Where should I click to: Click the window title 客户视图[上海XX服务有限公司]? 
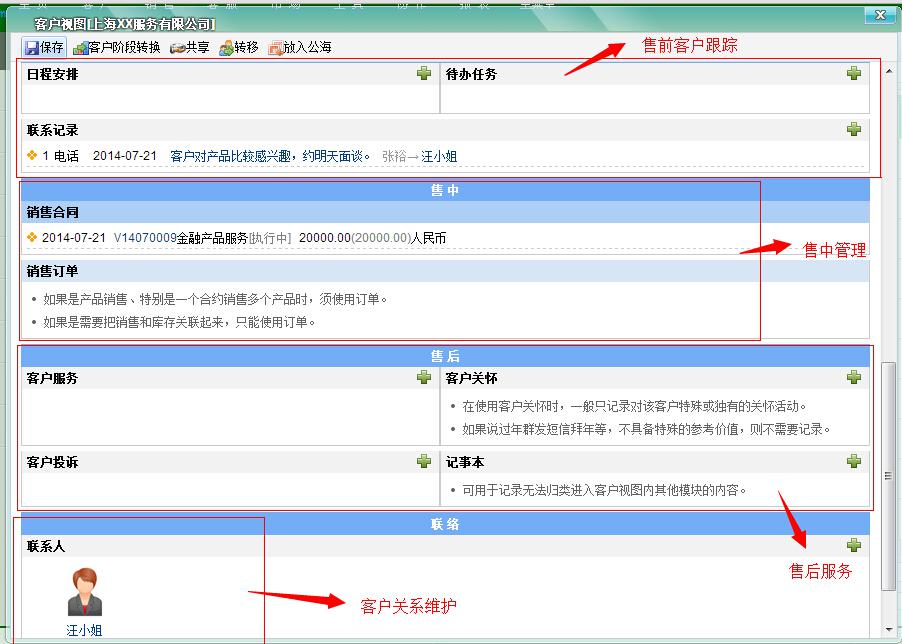pyautogui.click(x=125, y=24)
